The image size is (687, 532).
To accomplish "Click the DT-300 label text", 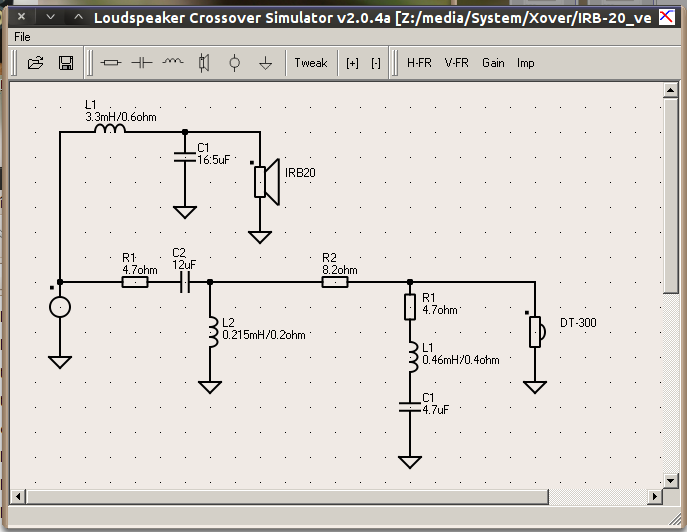I will (578, 323).
